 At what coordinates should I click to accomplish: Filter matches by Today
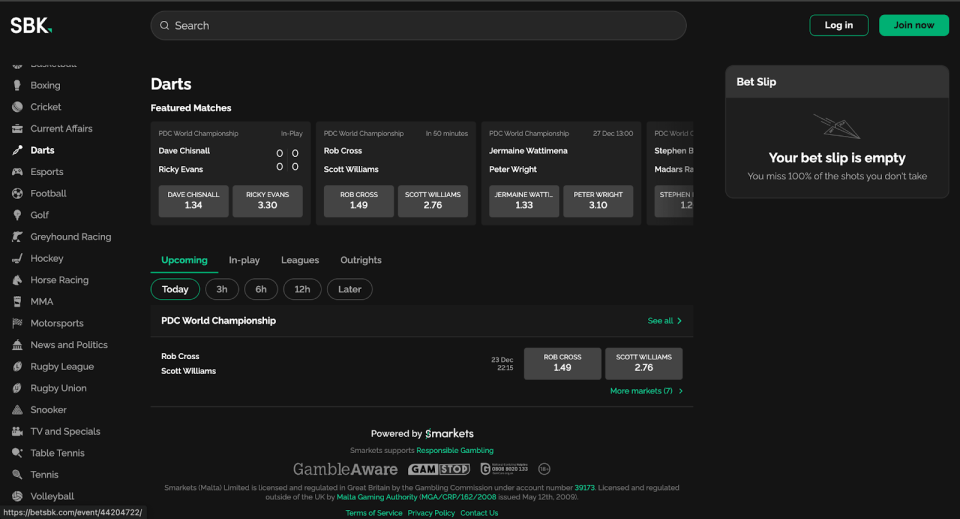pos(175,289)
